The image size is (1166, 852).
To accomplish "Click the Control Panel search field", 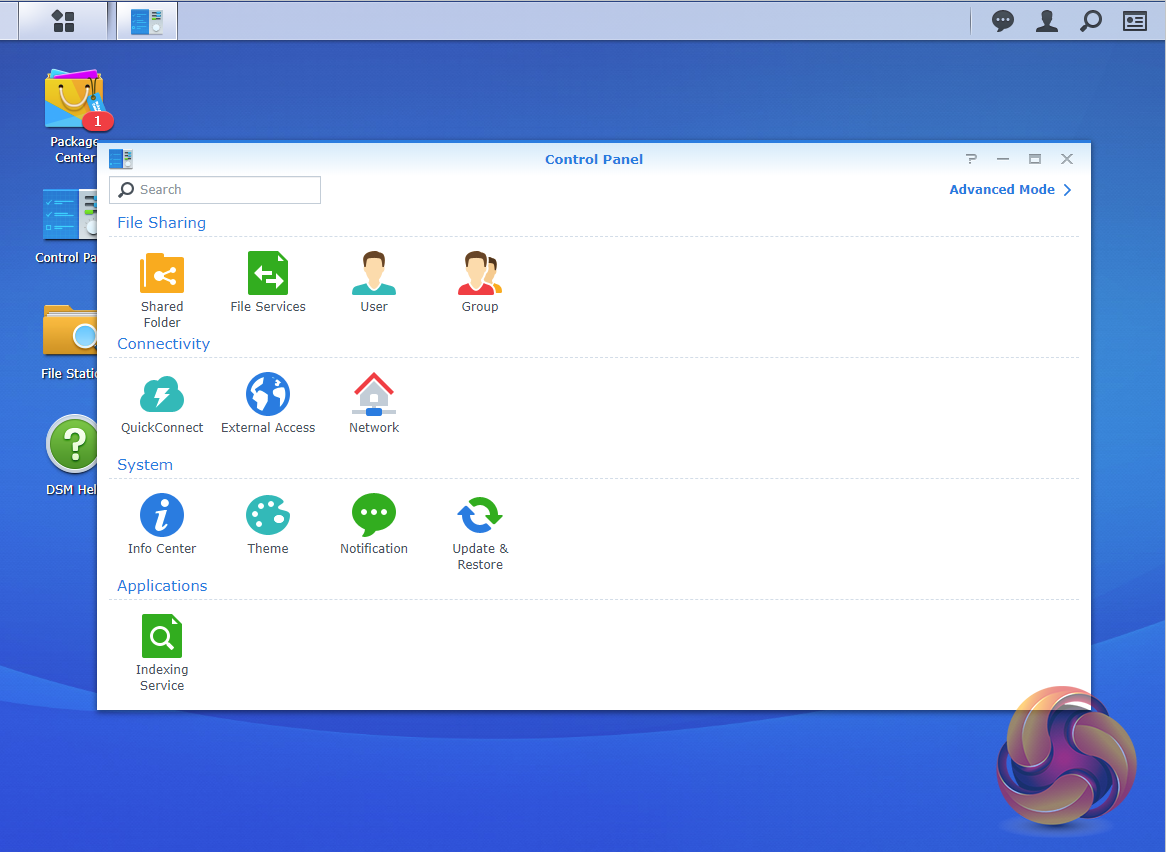I will click(x=215, y=190).
